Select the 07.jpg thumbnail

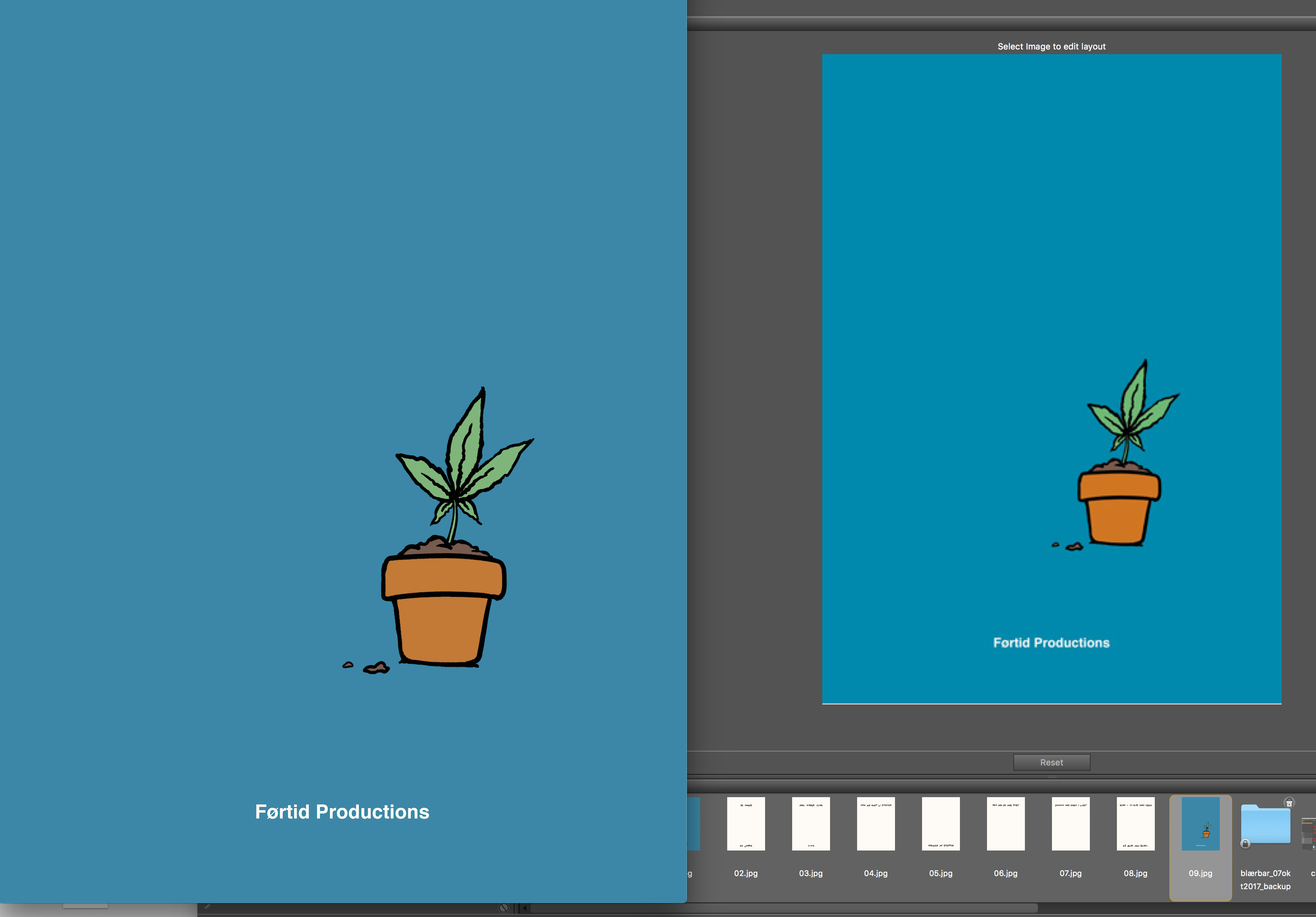point(1070,823)
